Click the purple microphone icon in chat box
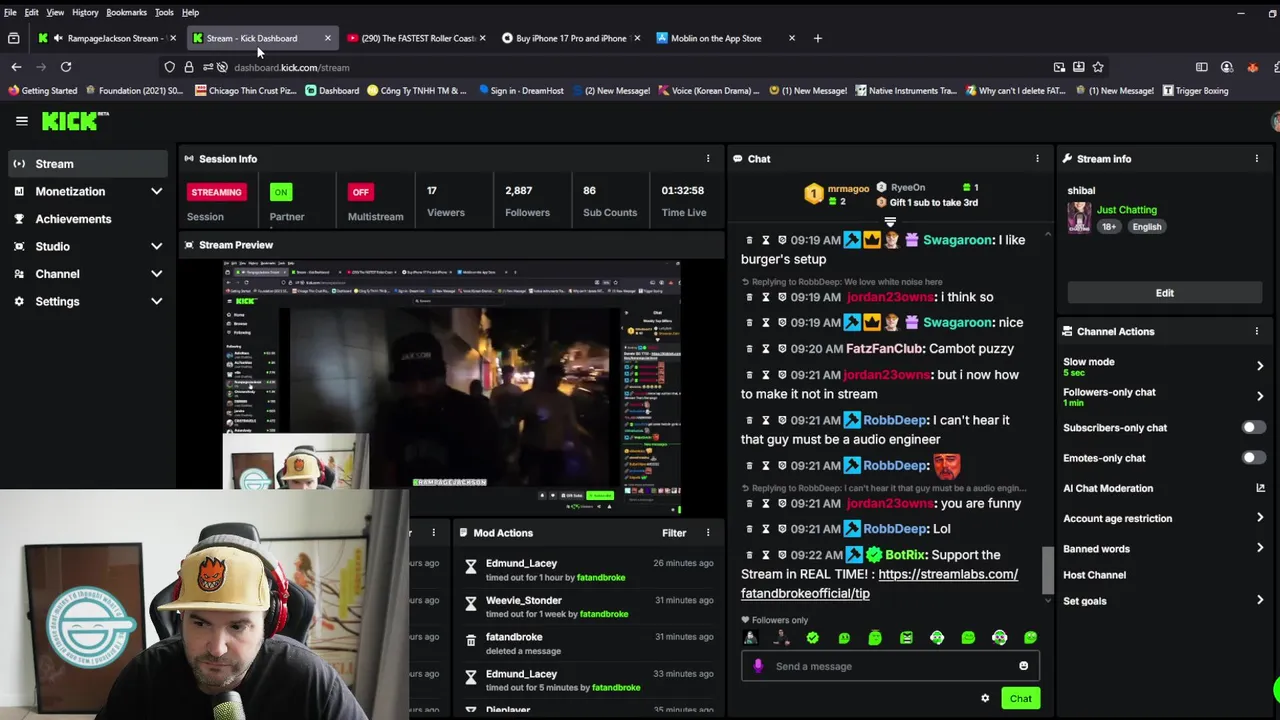1280x720 pixels. pos(758,666)
